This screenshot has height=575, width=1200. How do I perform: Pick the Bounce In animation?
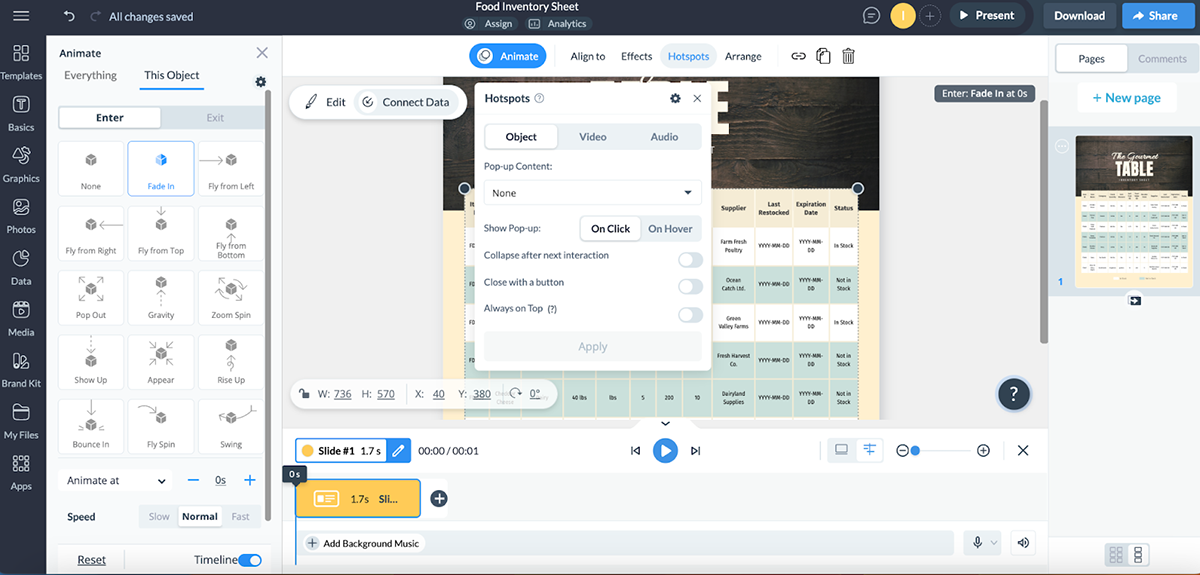tap(91, 426)
